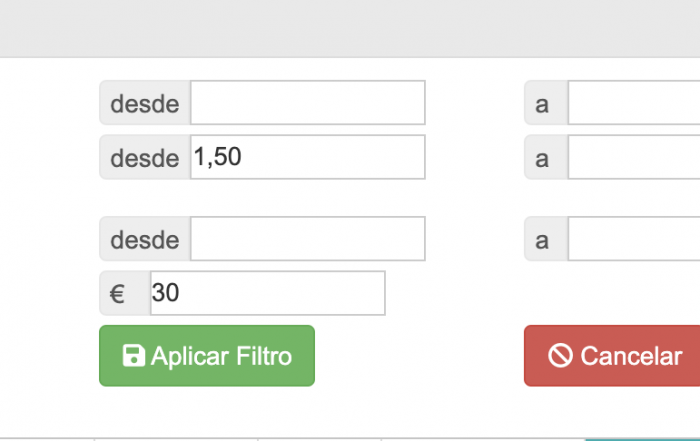The image size is (700, 441).
Task: Click the teal strip at the bottom edge
Action: coord(642,440)
